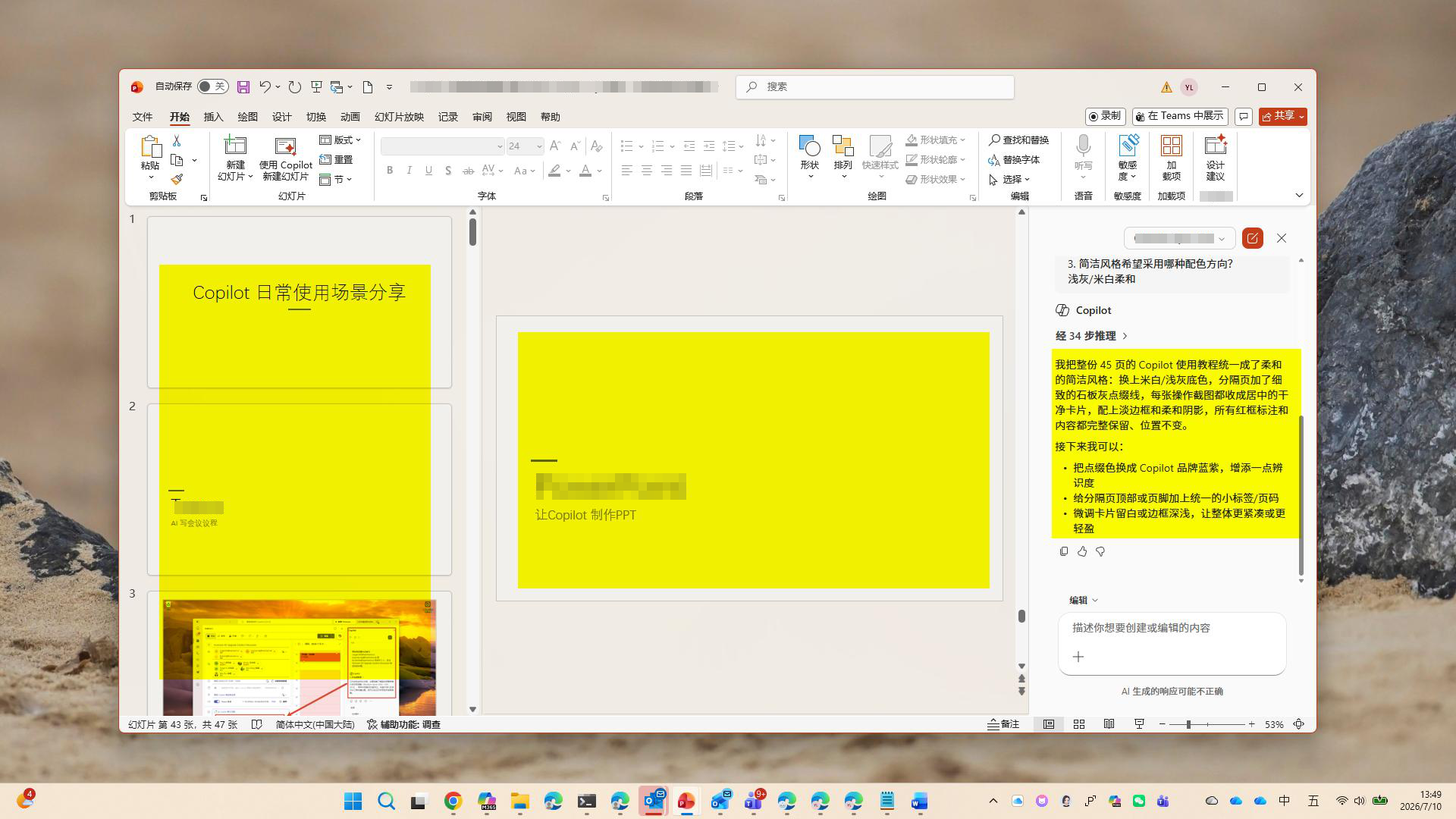Open the font size dropdown
The width and height of the screenshot is (1456, 819).
[x=539, y=146]
